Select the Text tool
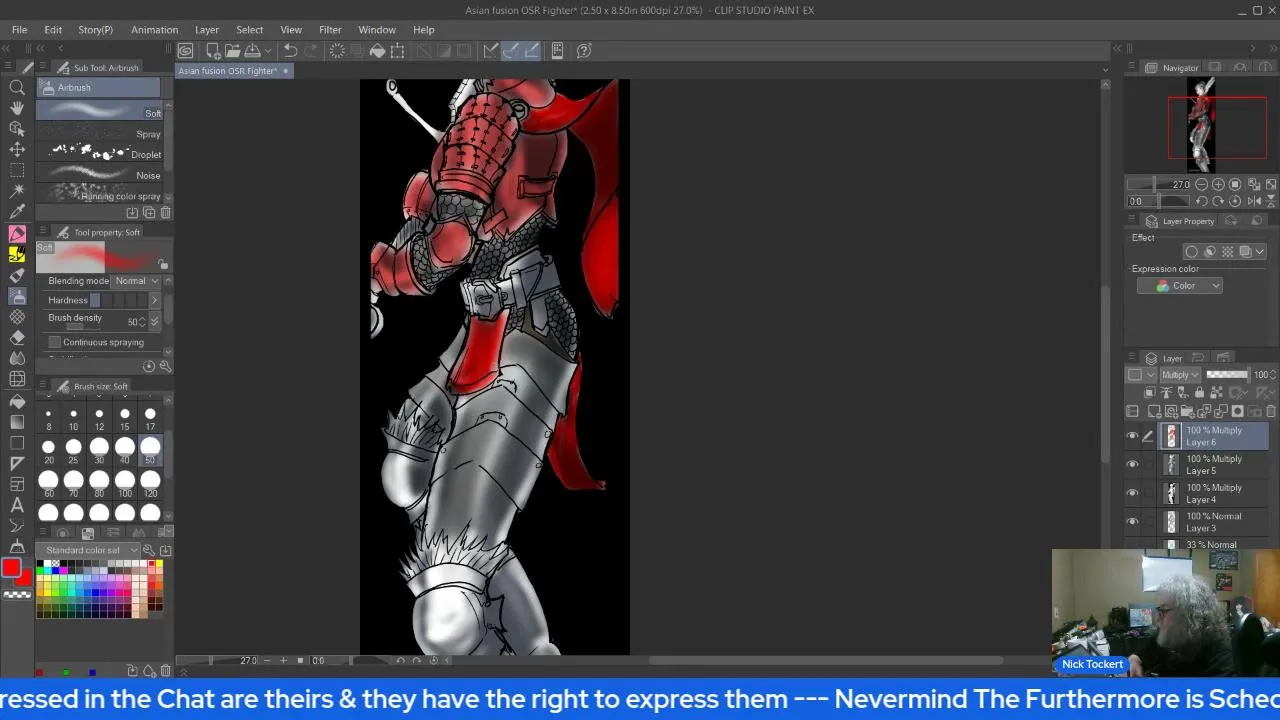The width and height of the screenshot is (1280, 720). [17, 505]
